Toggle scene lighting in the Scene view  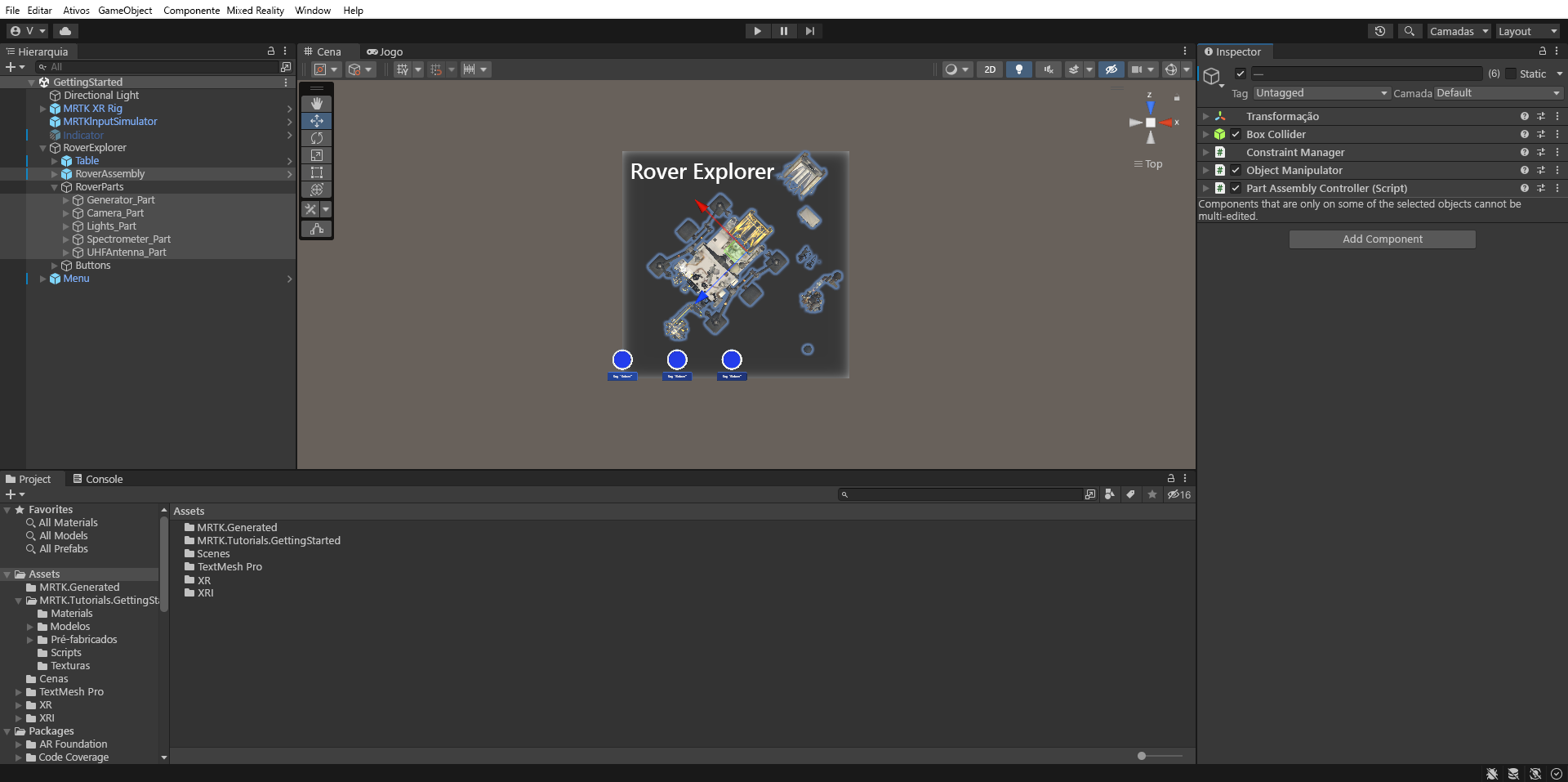[x=1018, y=69]
